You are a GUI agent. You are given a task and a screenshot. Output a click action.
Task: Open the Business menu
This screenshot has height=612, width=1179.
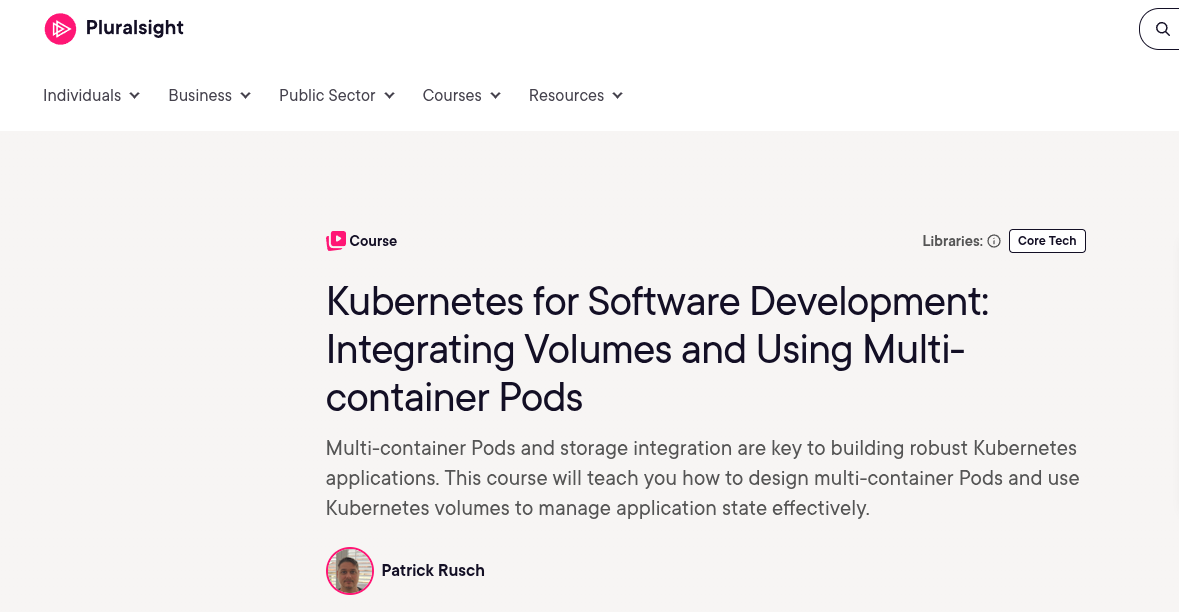pyautogui.click(x=200, y=95)
